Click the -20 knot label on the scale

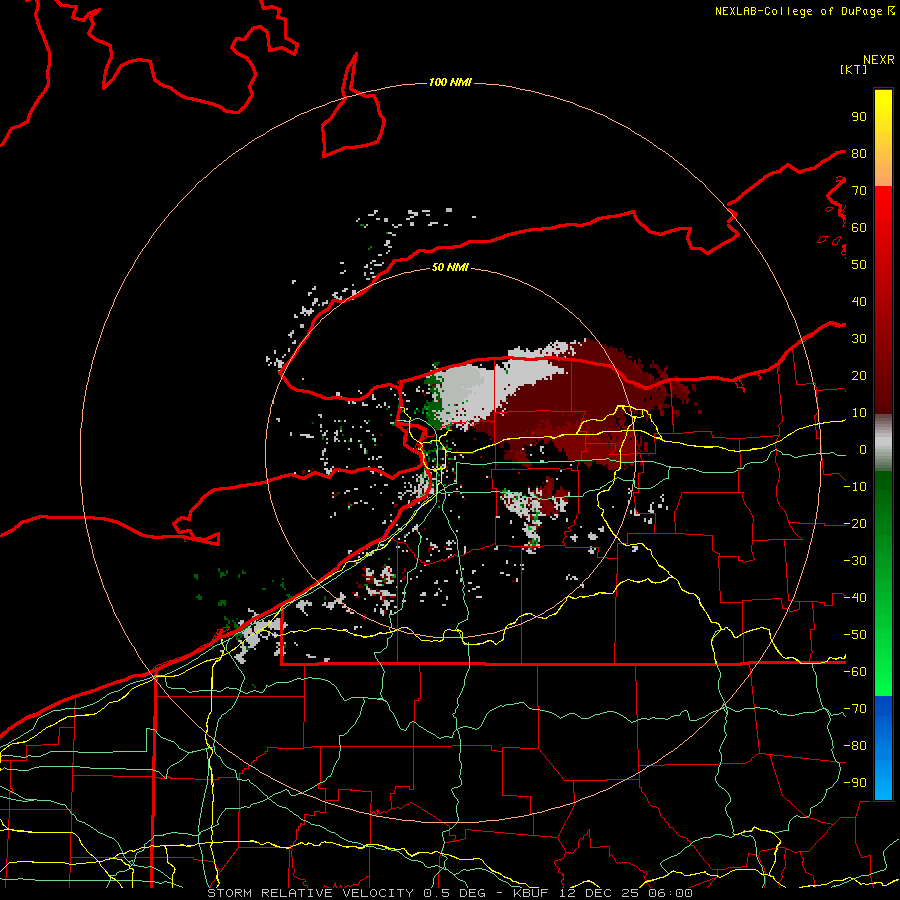pyautogui.click(x=855, y=523)
